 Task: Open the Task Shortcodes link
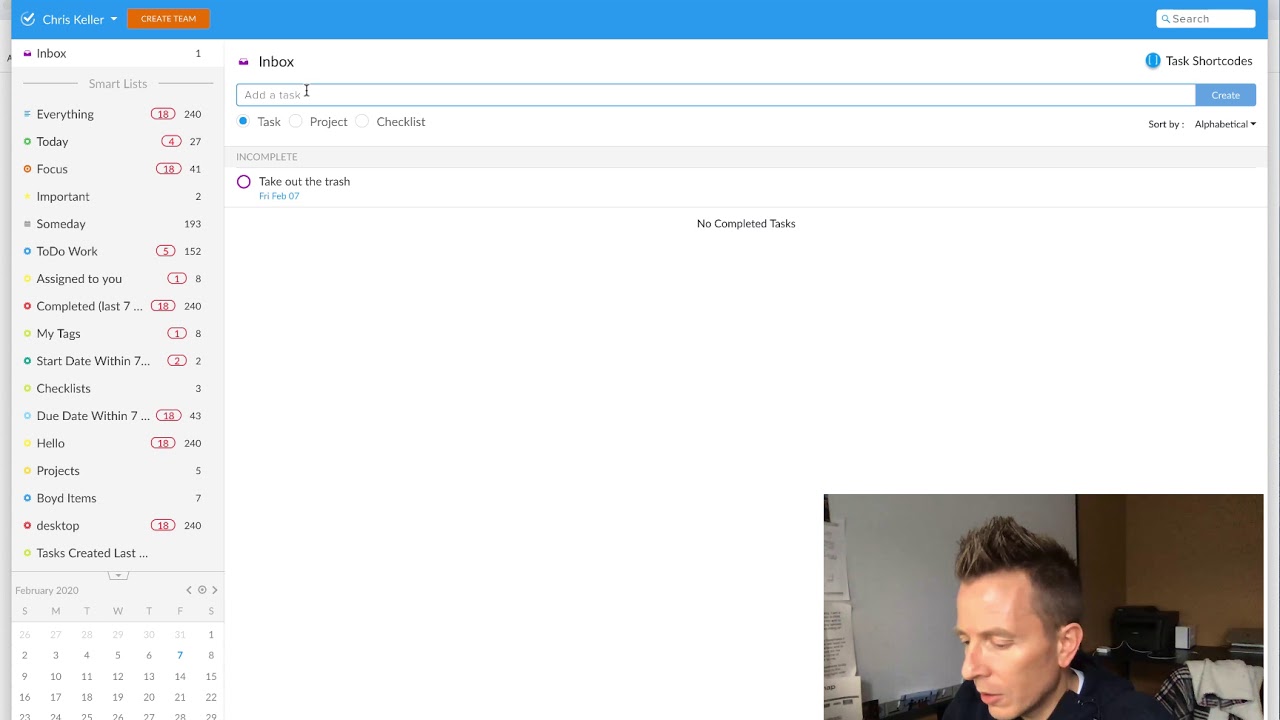coord(1209,61)
